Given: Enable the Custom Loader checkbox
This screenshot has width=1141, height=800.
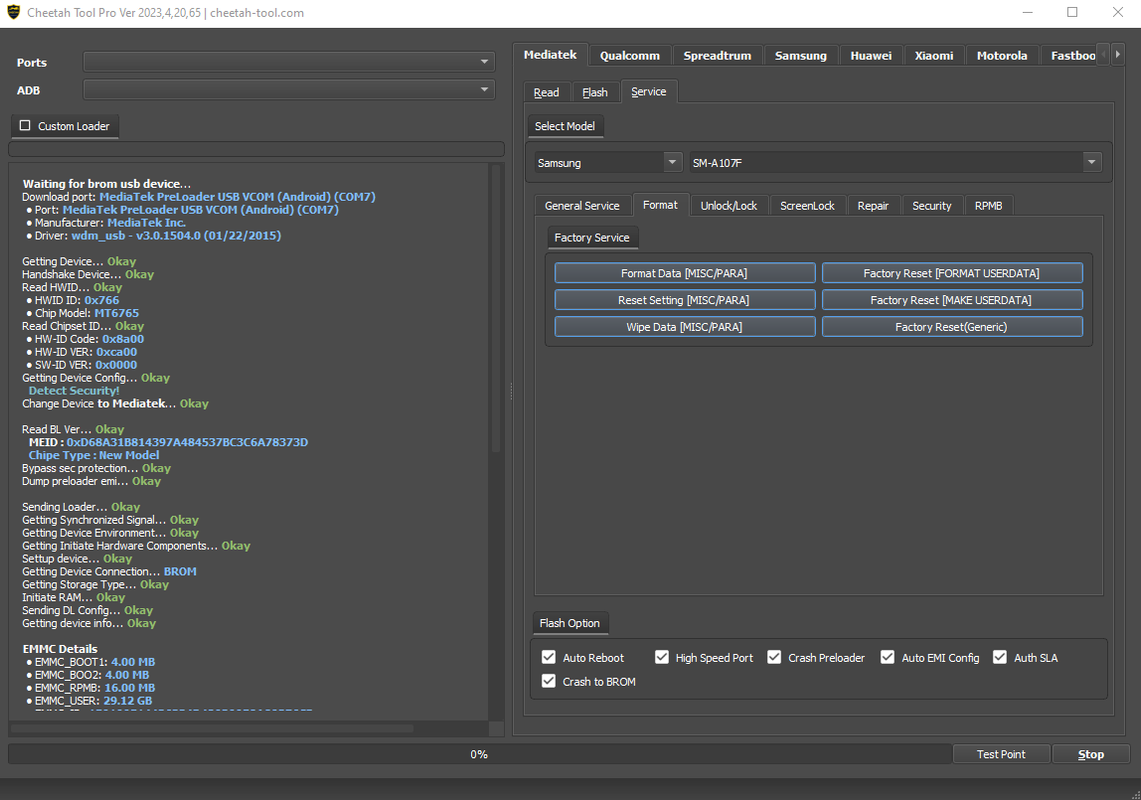Looking at the screenshot, I should (25, 125).
